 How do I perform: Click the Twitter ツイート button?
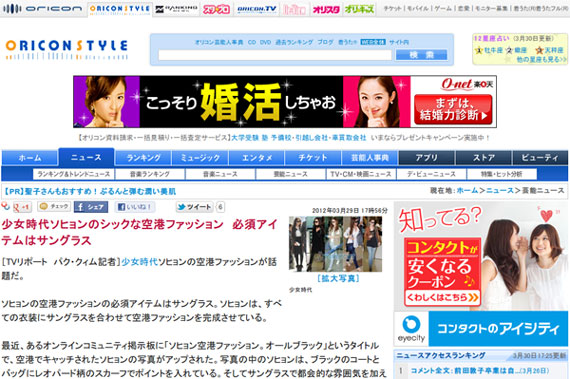pos(195,207)
